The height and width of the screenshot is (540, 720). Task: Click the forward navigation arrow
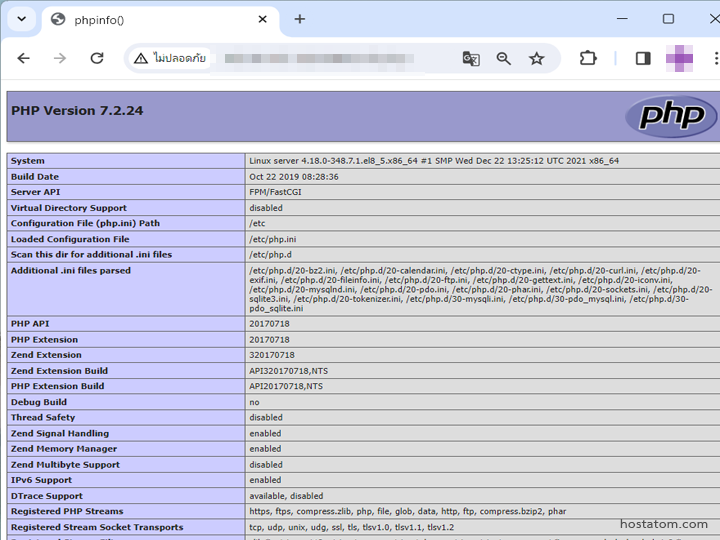[x=60, y=58]
